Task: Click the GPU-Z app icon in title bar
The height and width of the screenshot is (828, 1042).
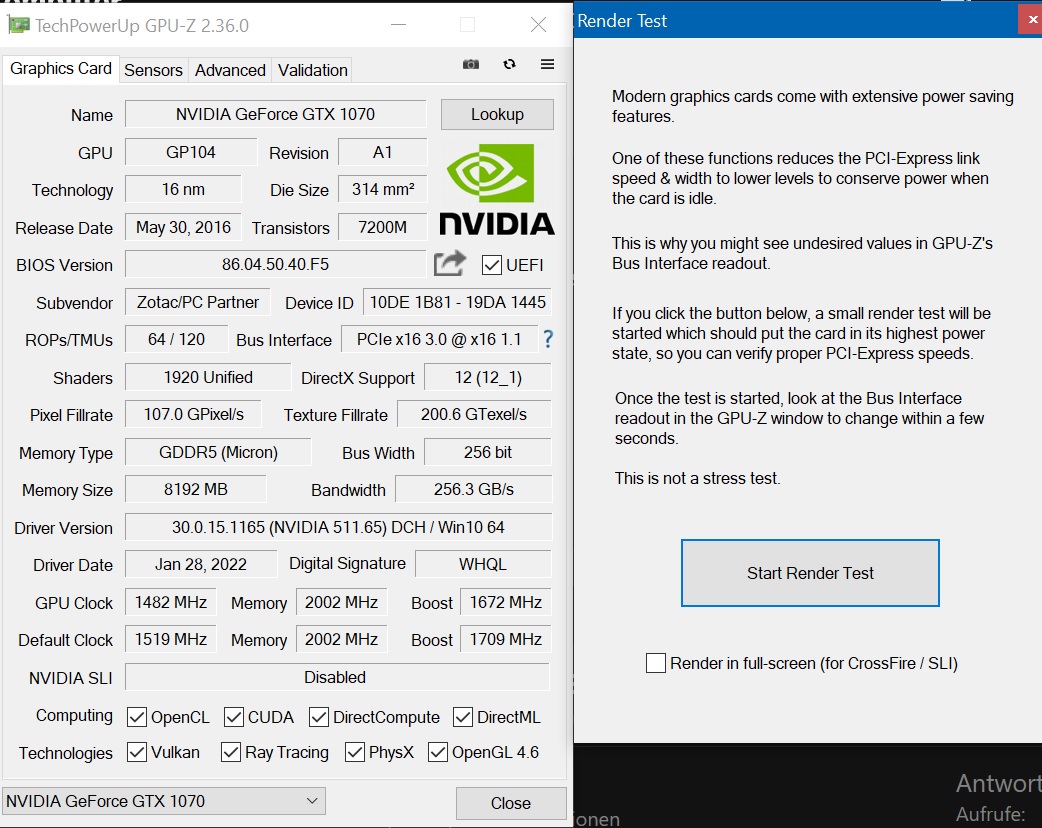Action: coord(19,25)
